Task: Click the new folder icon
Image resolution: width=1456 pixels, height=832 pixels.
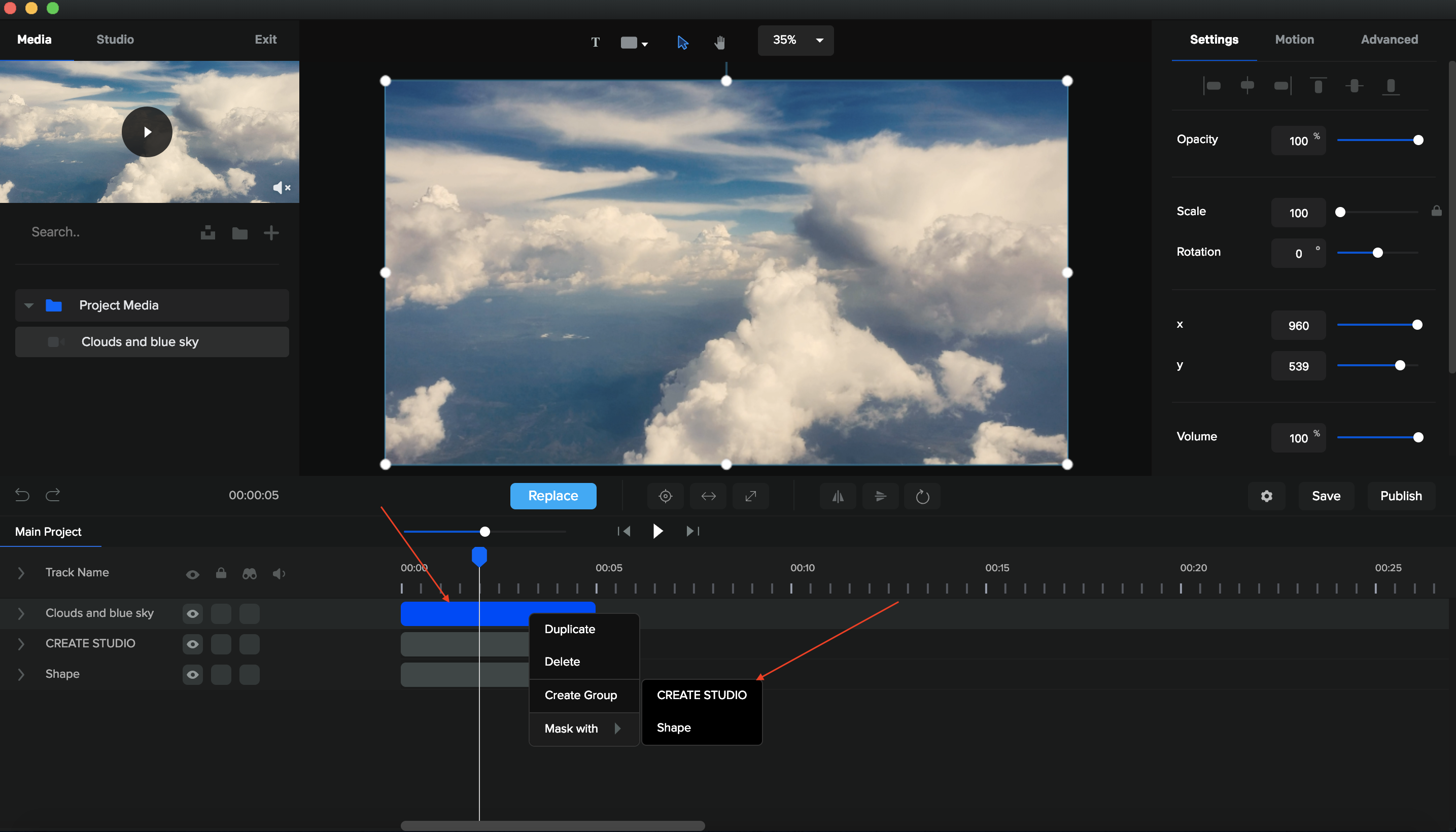Action: [x=239, y=232]
